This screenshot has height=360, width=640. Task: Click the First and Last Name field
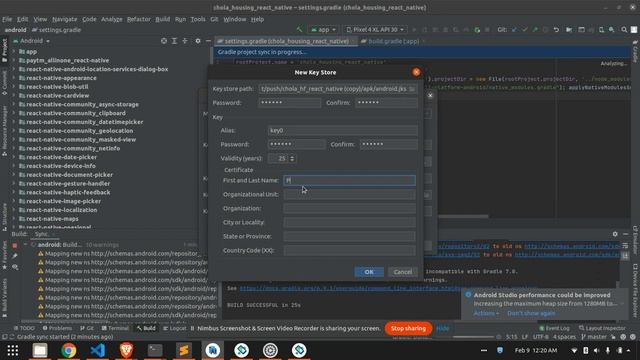pos(349,180)
